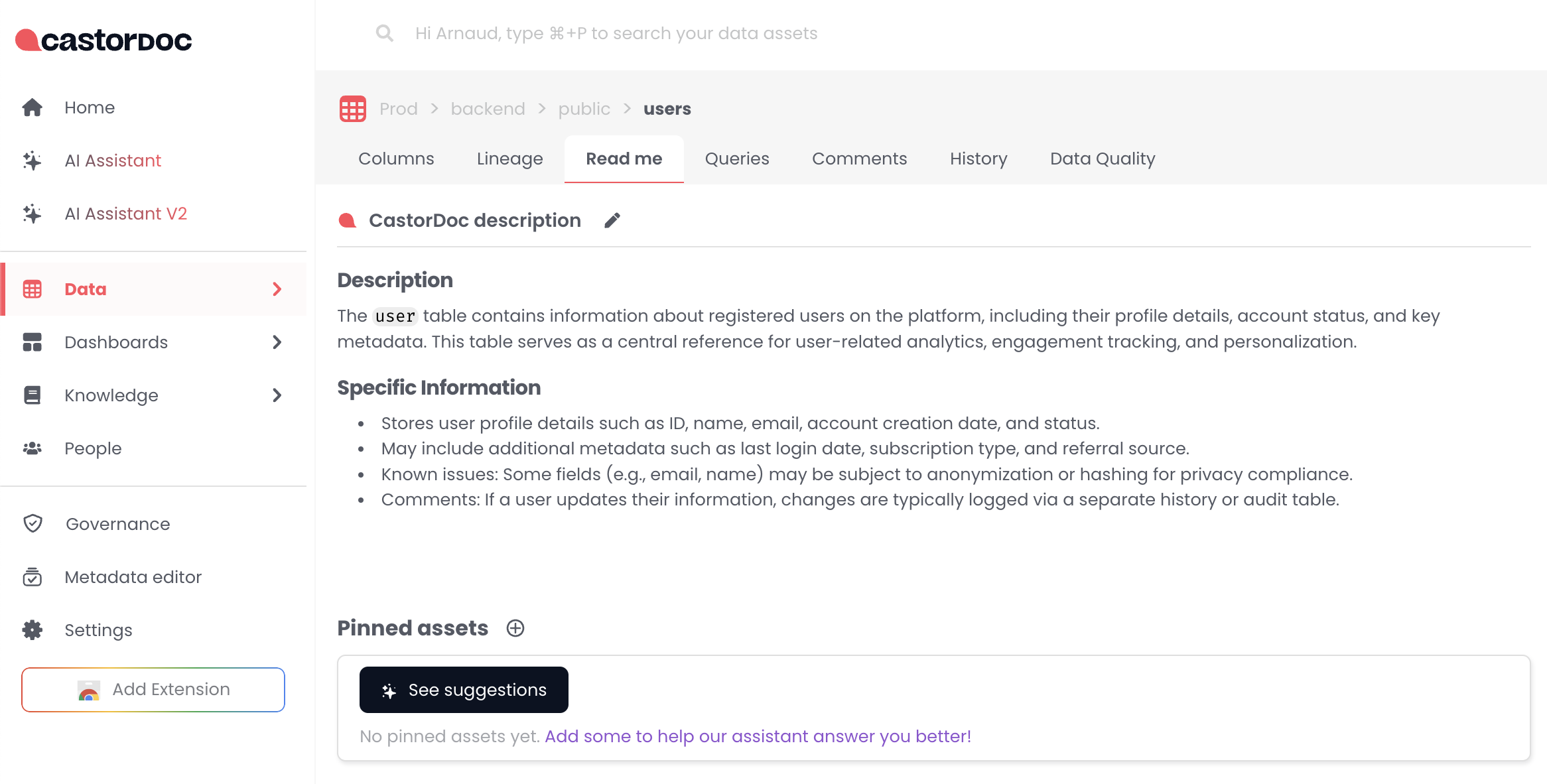Viewport: 1547px width, 784px height.
Task: Follow the Add some to help link
Action: coord(758,736)
